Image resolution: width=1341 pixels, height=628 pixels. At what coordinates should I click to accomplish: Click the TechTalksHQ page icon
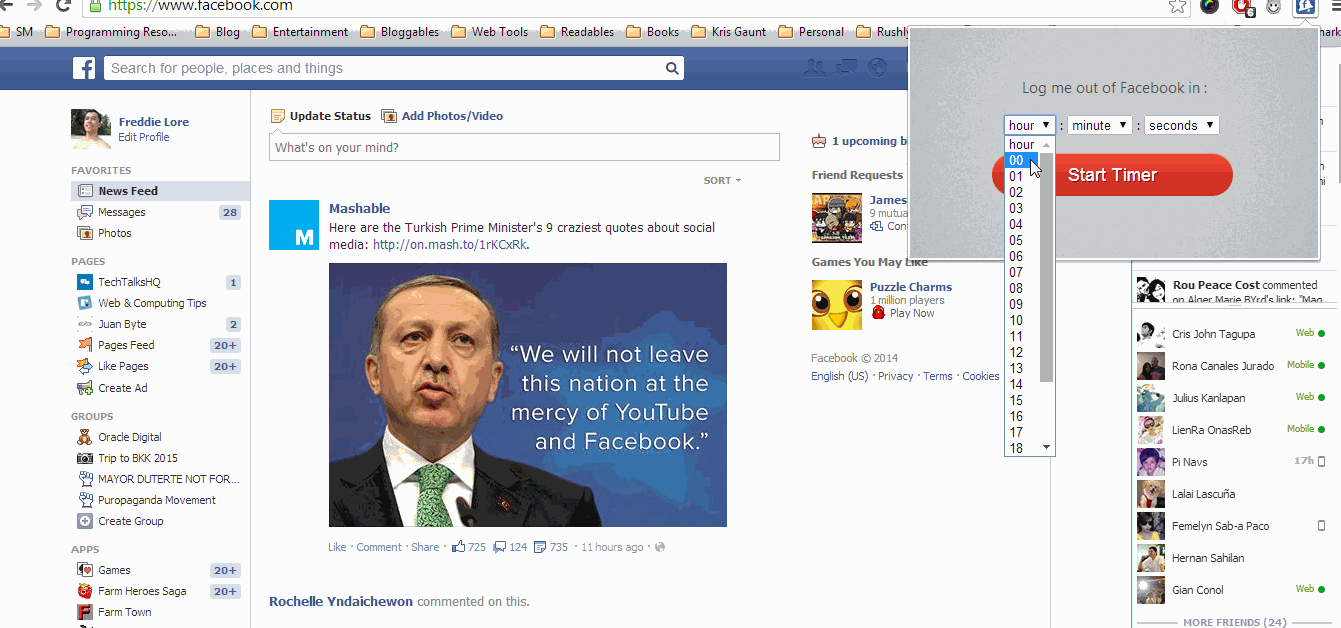pyautogui.click(x=85, y=282)
